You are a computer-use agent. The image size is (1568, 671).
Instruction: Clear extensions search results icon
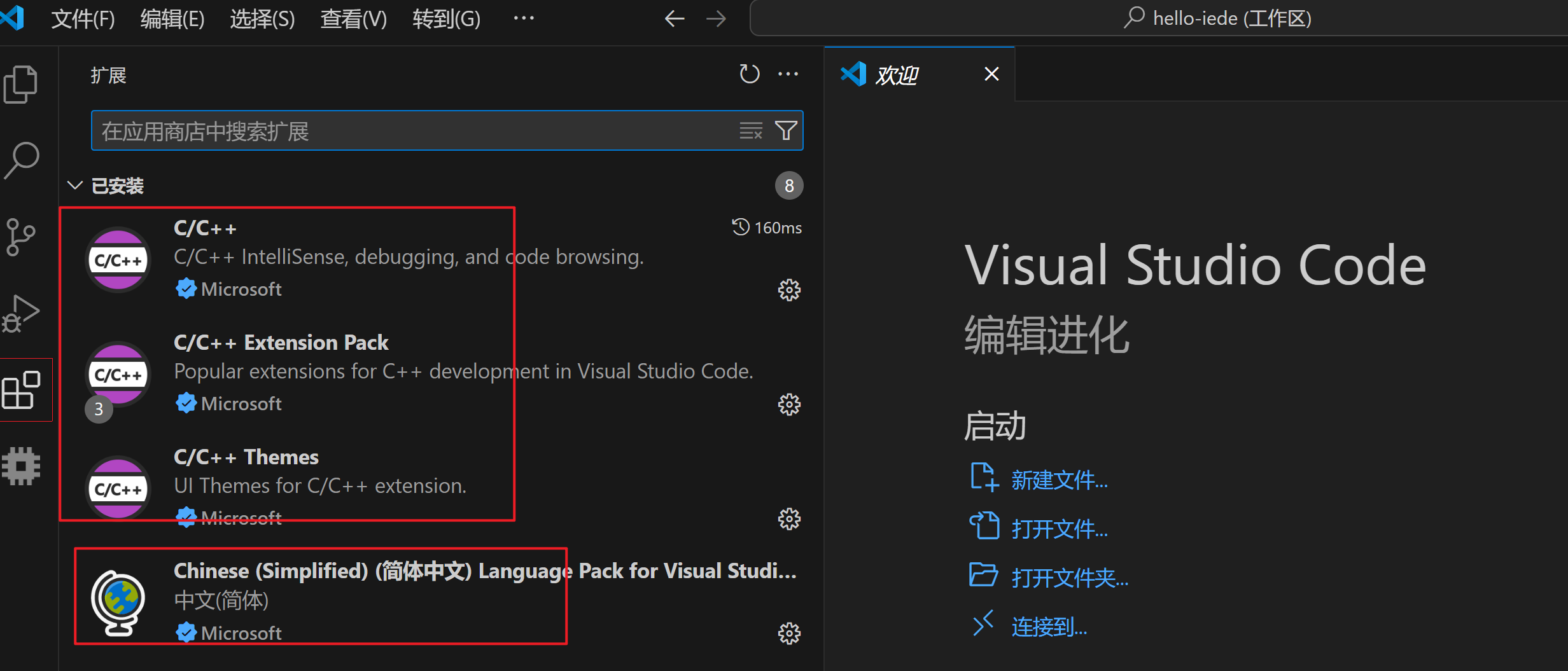751,131
